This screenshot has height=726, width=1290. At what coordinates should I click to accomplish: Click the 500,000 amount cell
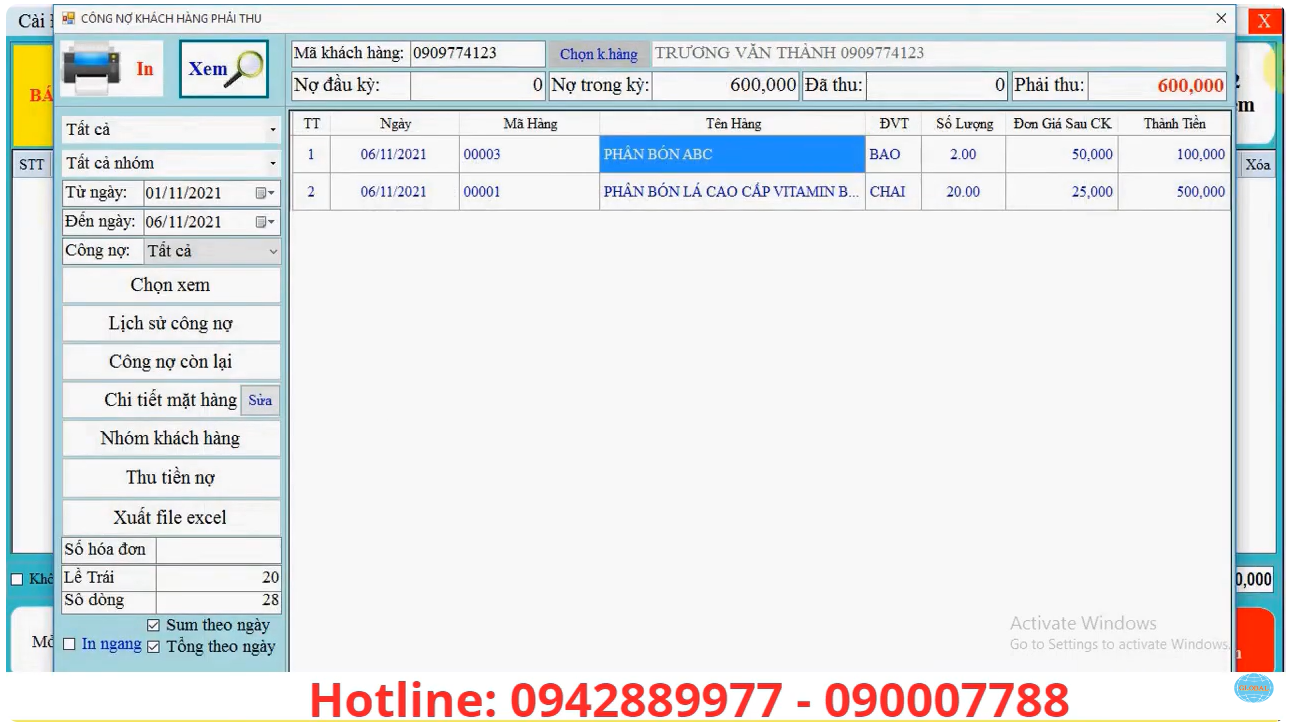[1175, 192]
